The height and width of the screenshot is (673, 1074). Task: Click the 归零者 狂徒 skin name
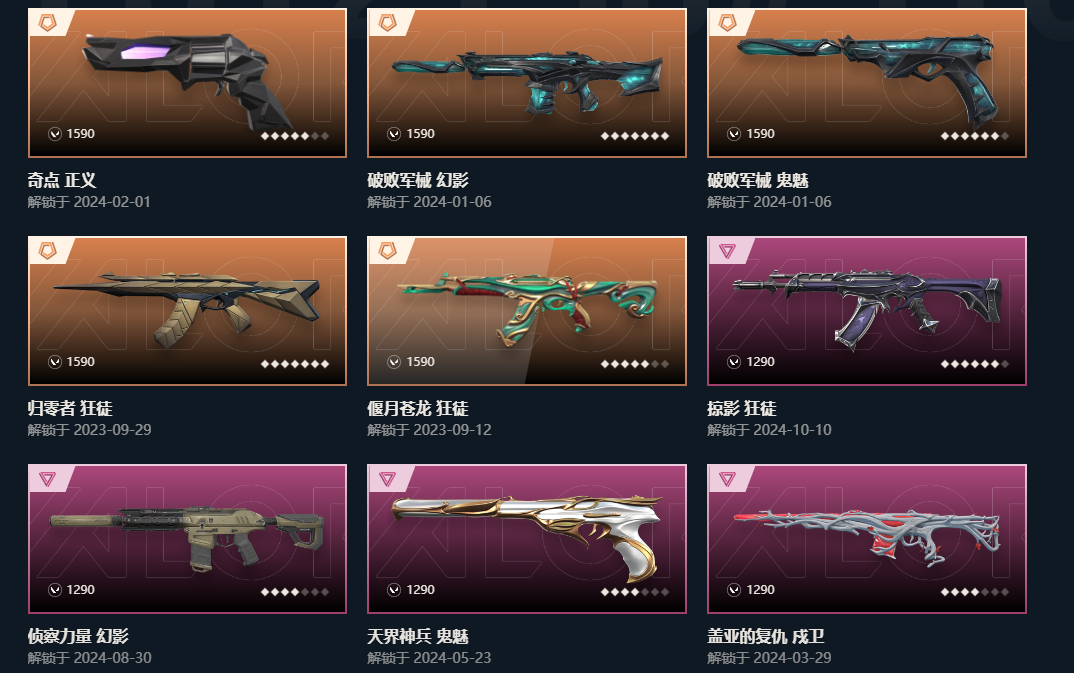click(x=70, y=409)
